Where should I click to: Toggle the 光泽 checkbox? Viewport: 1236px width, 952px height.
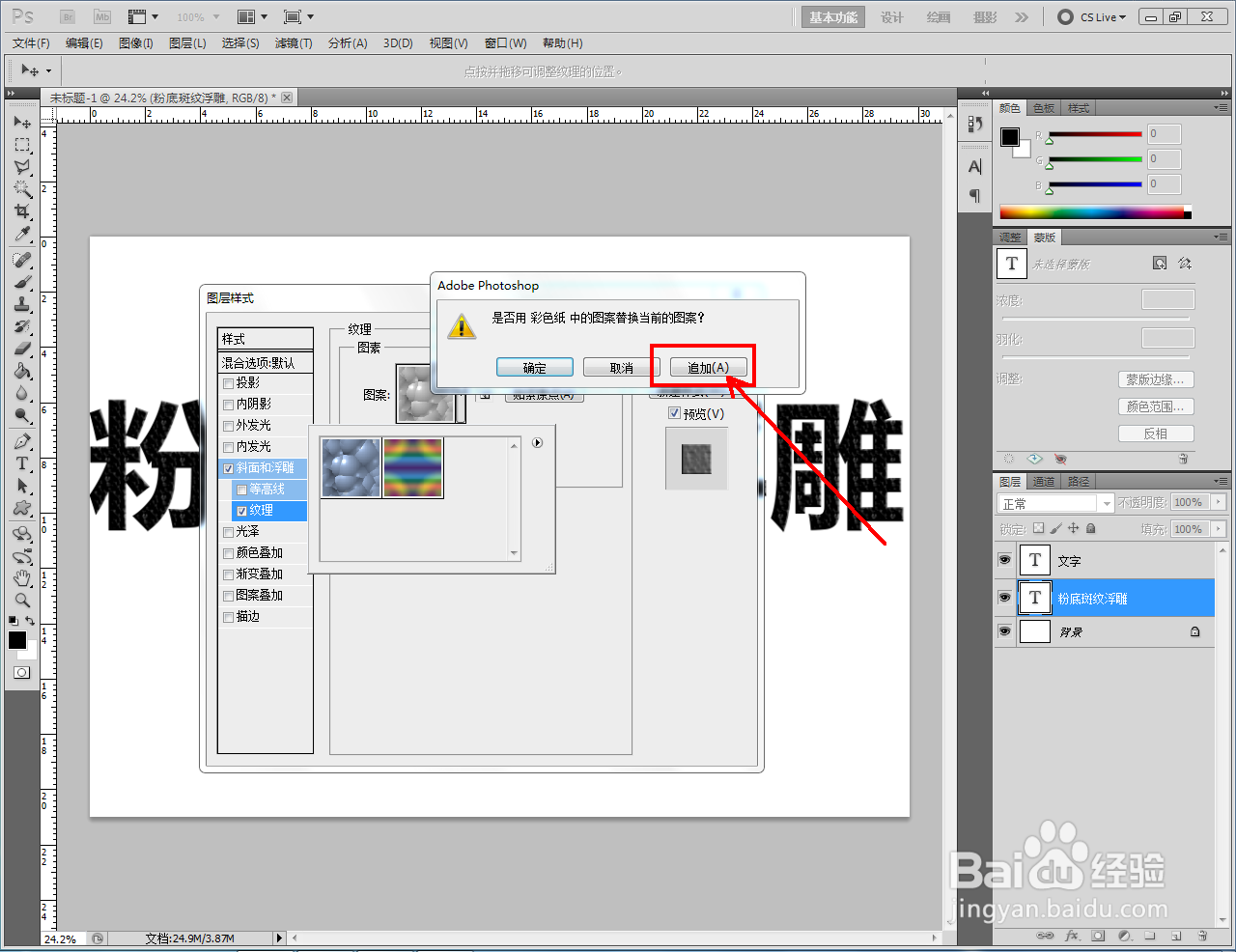tap(229, 532)
